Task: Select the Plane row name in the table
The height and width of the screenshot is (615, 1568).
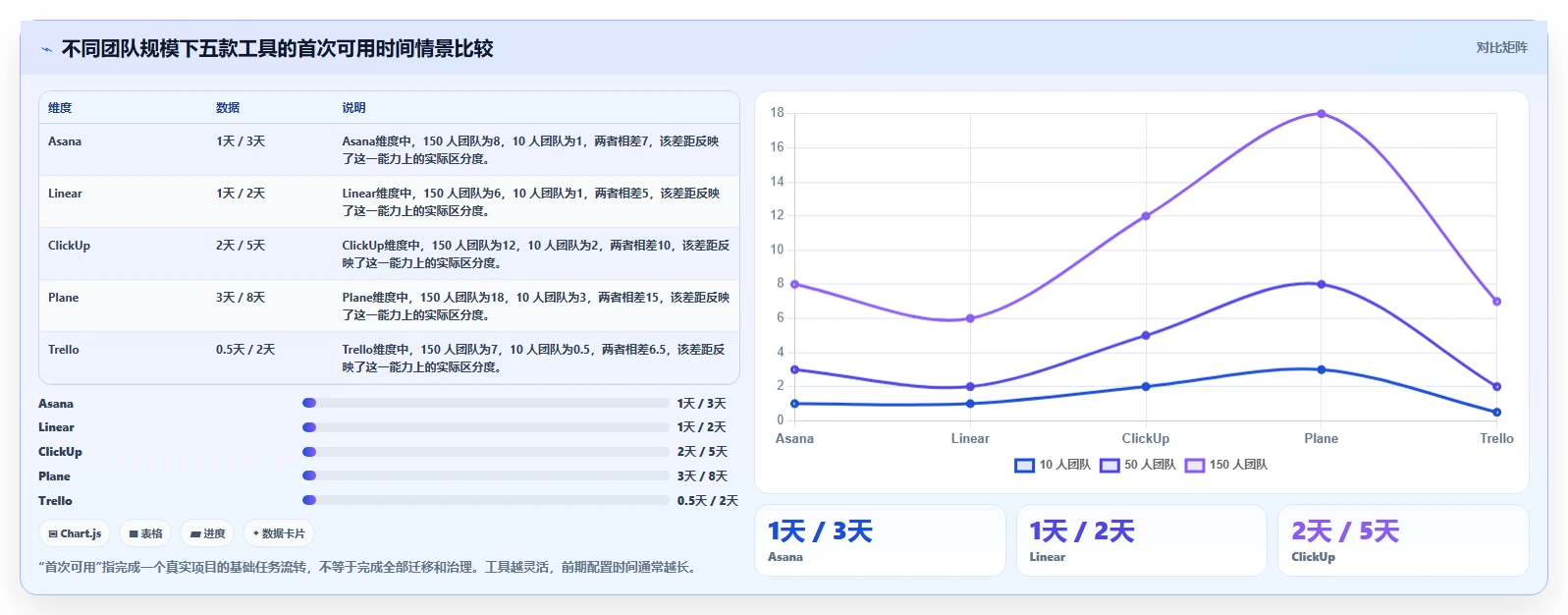Action: (63, 298)
